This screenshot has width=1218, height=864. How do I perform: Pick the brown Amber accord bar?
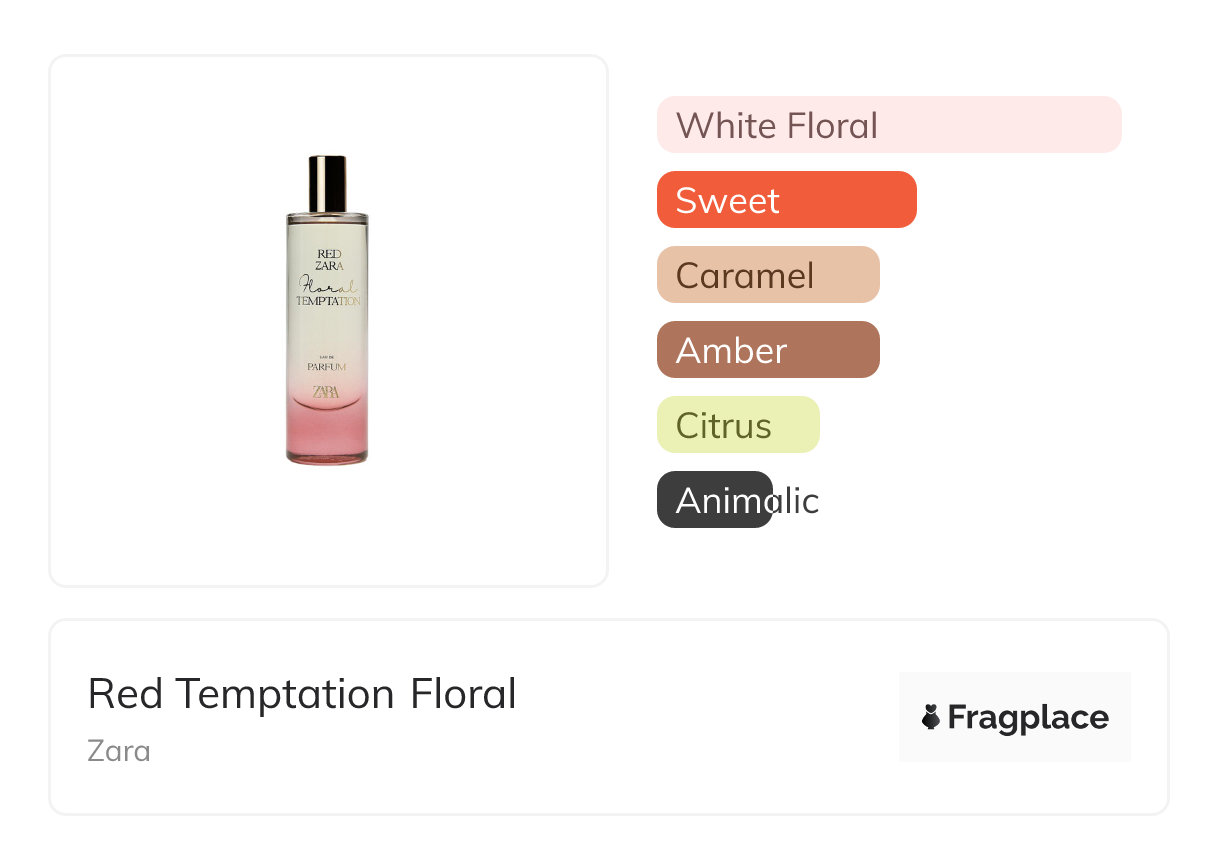tap(767, 350)
